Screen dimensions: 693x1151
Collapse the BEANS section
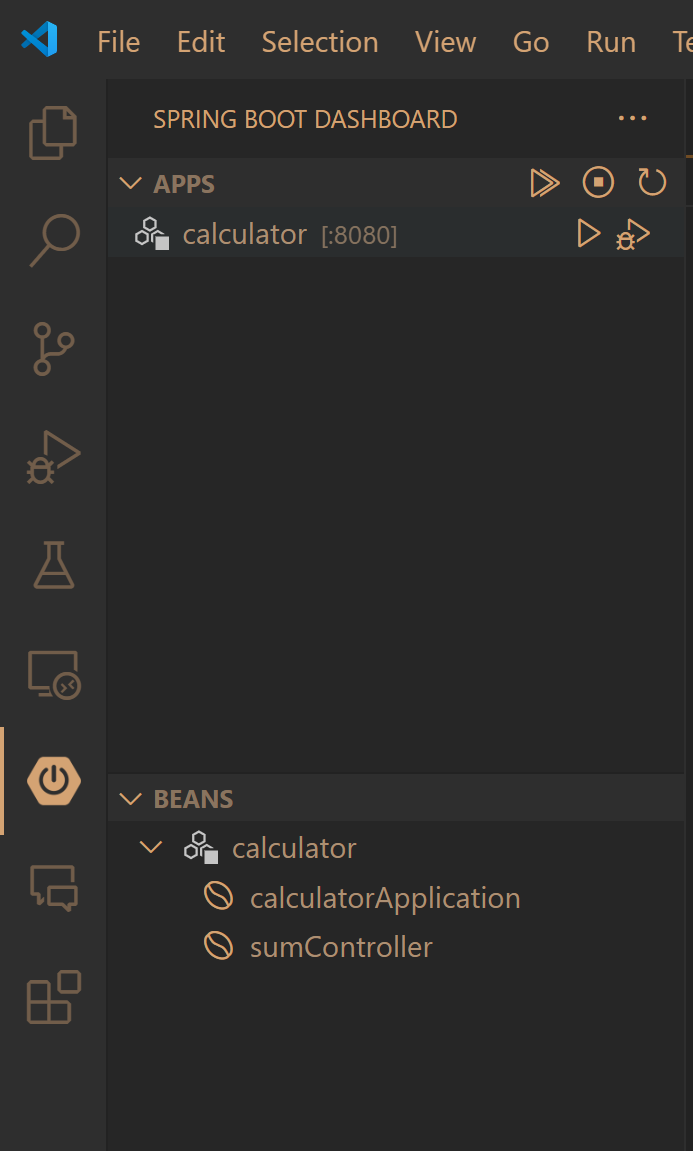coord(130,799)
